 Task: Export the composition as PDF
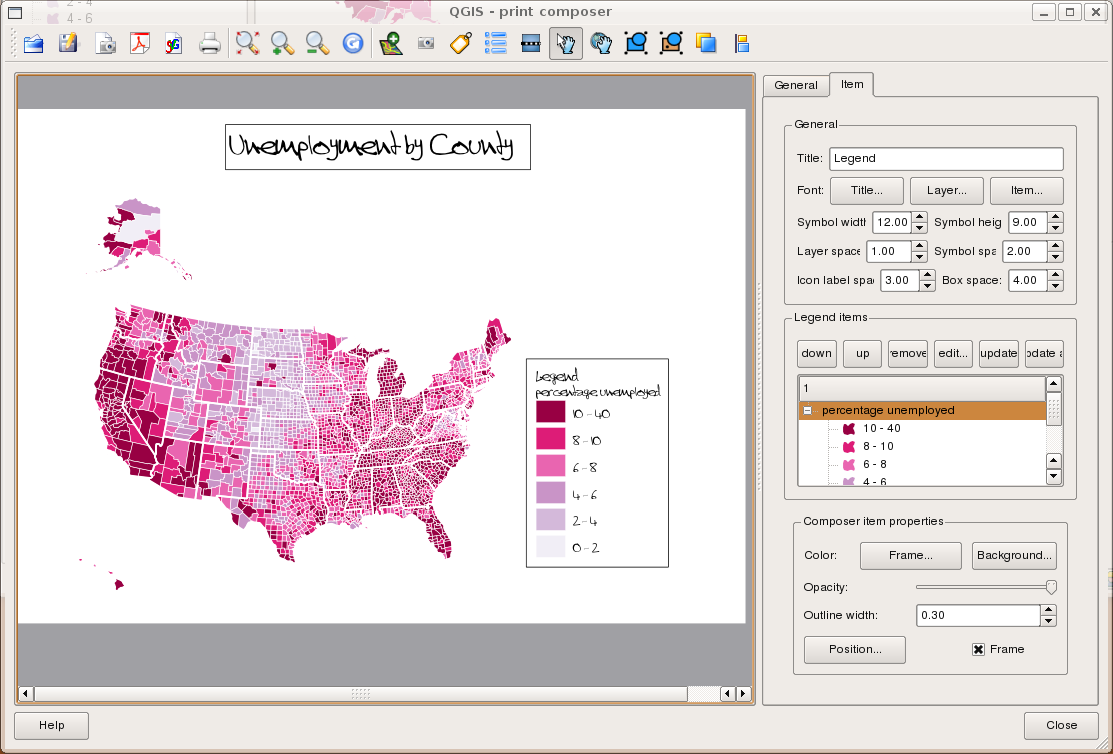139,43
